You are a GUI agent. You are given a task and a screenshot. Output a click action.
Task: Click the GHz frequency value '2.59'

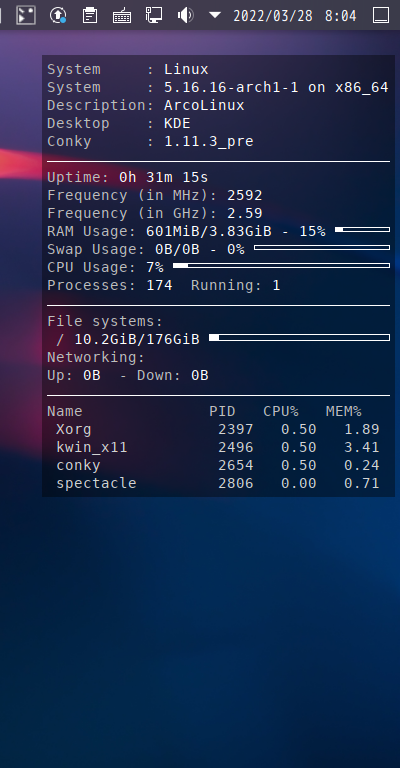pyautogui.click(x=245, y=214)
